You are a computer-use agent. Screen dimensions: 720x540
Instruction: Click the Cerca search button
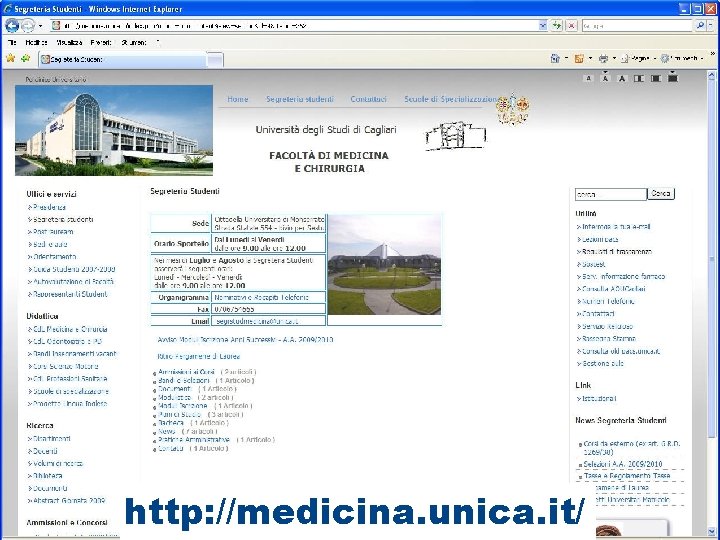(x=661, y=194)
